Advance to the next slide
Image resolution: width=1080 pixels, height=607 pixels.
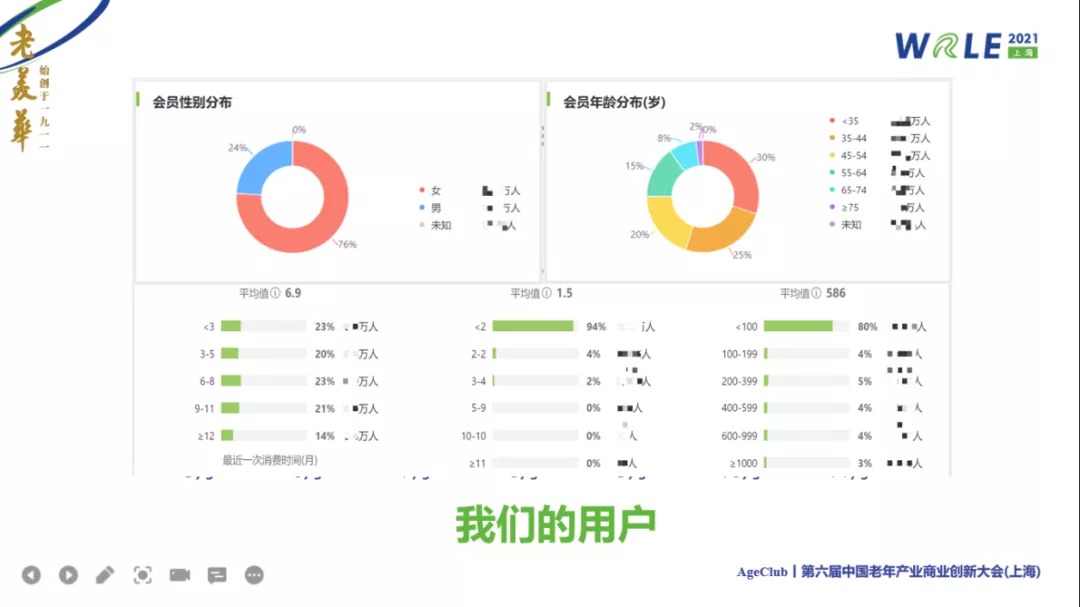(68, 575)
